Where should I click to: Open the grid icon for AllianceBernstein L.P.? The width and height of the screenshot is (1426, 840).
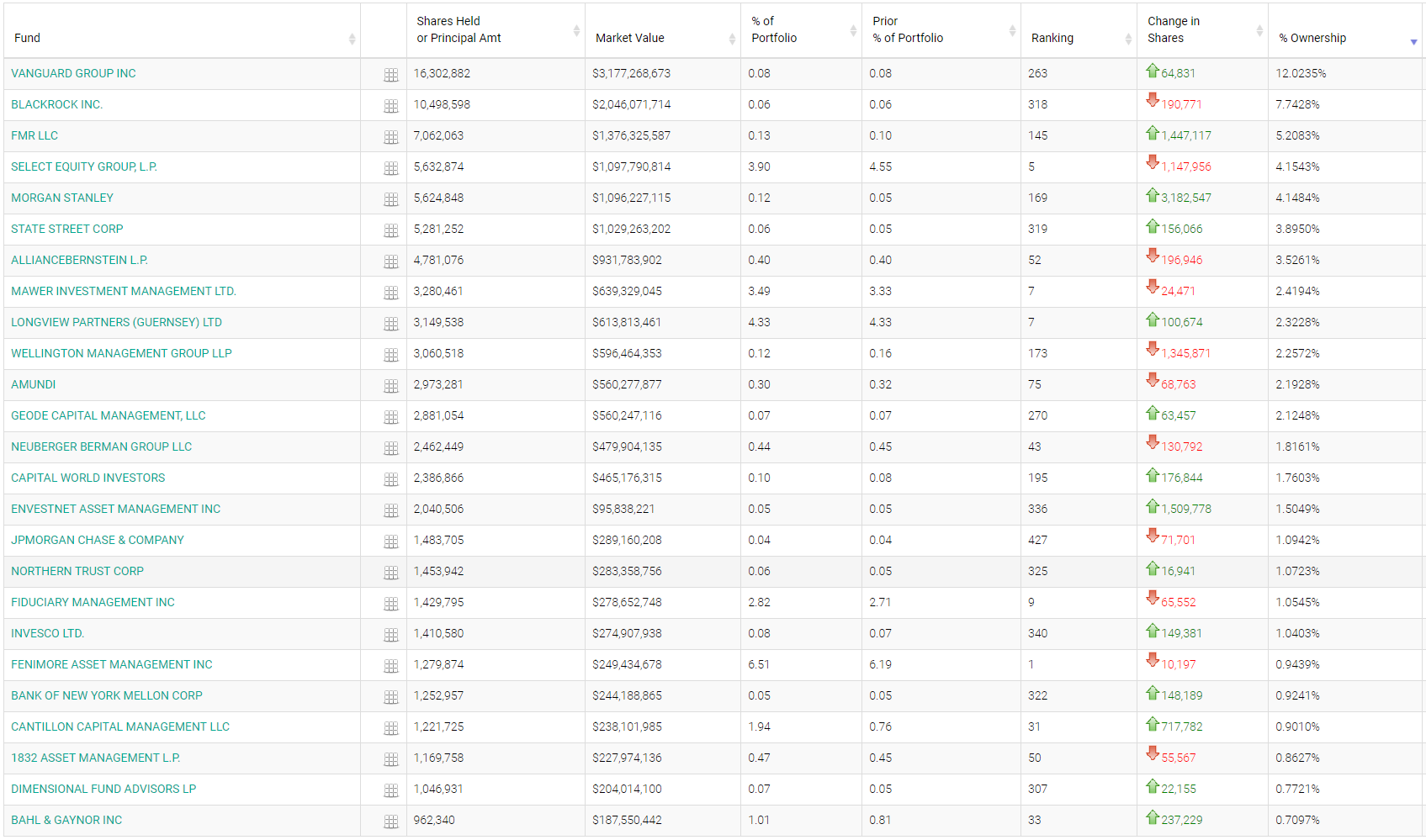[x=391, y=262]
